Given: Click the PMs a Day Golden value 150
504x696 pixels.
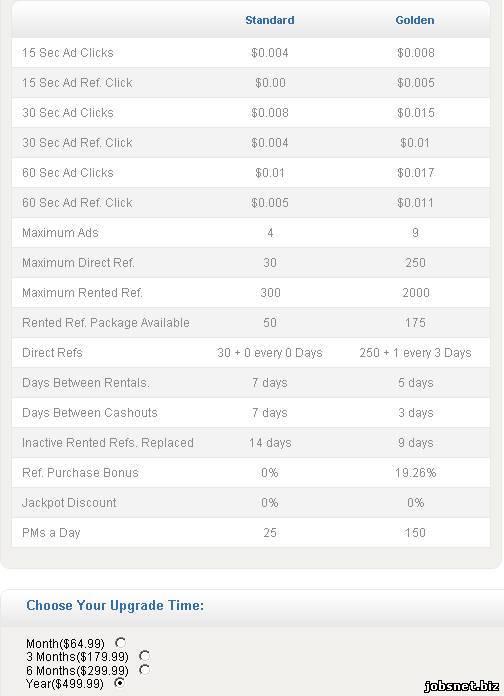Looking at the screenshot, I should tap(415, 533).
